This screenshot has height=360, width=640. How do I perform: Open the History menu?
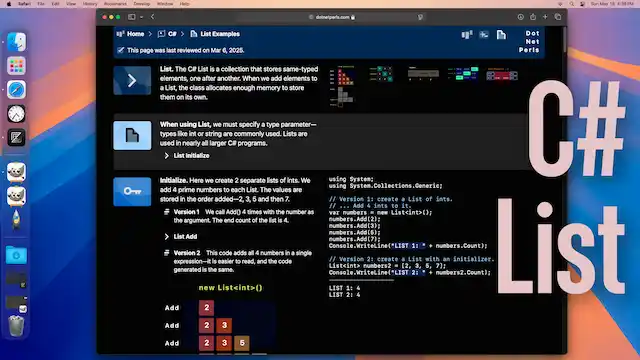90,4
